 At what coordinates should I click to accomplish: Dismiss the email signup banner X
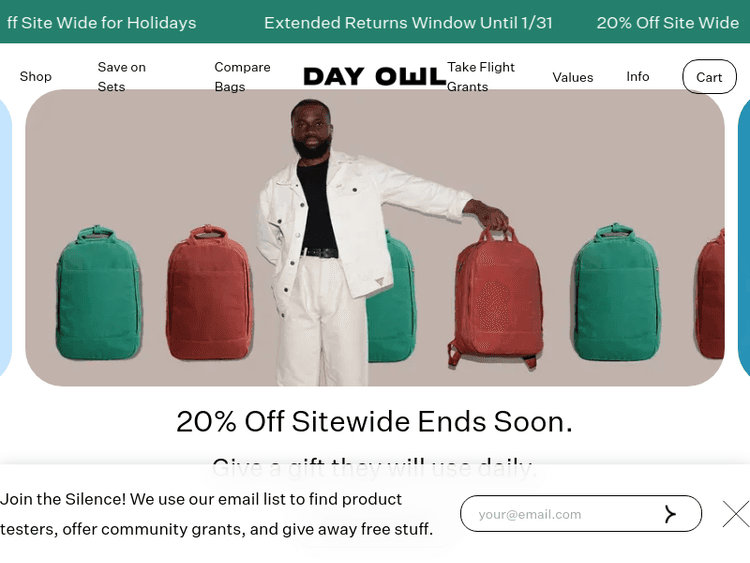point(736,514)
